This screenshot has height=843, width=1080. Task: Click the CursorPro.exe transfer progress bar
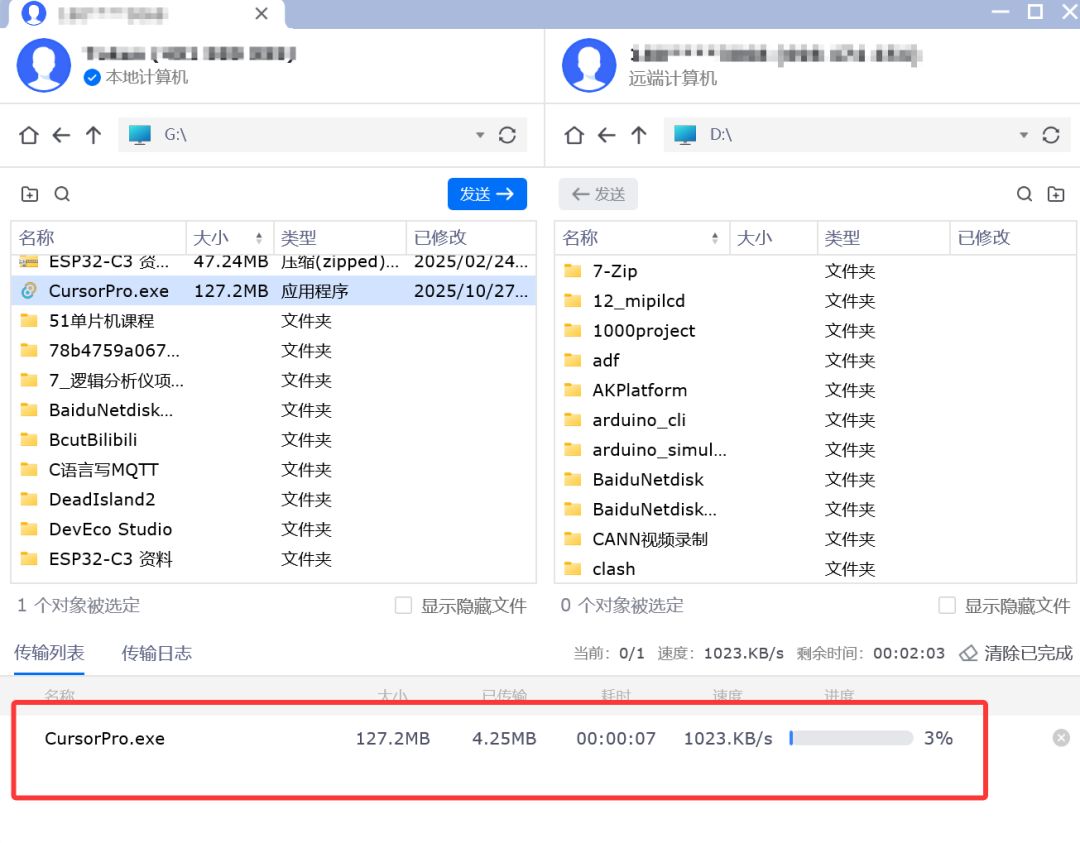[851, 738]
